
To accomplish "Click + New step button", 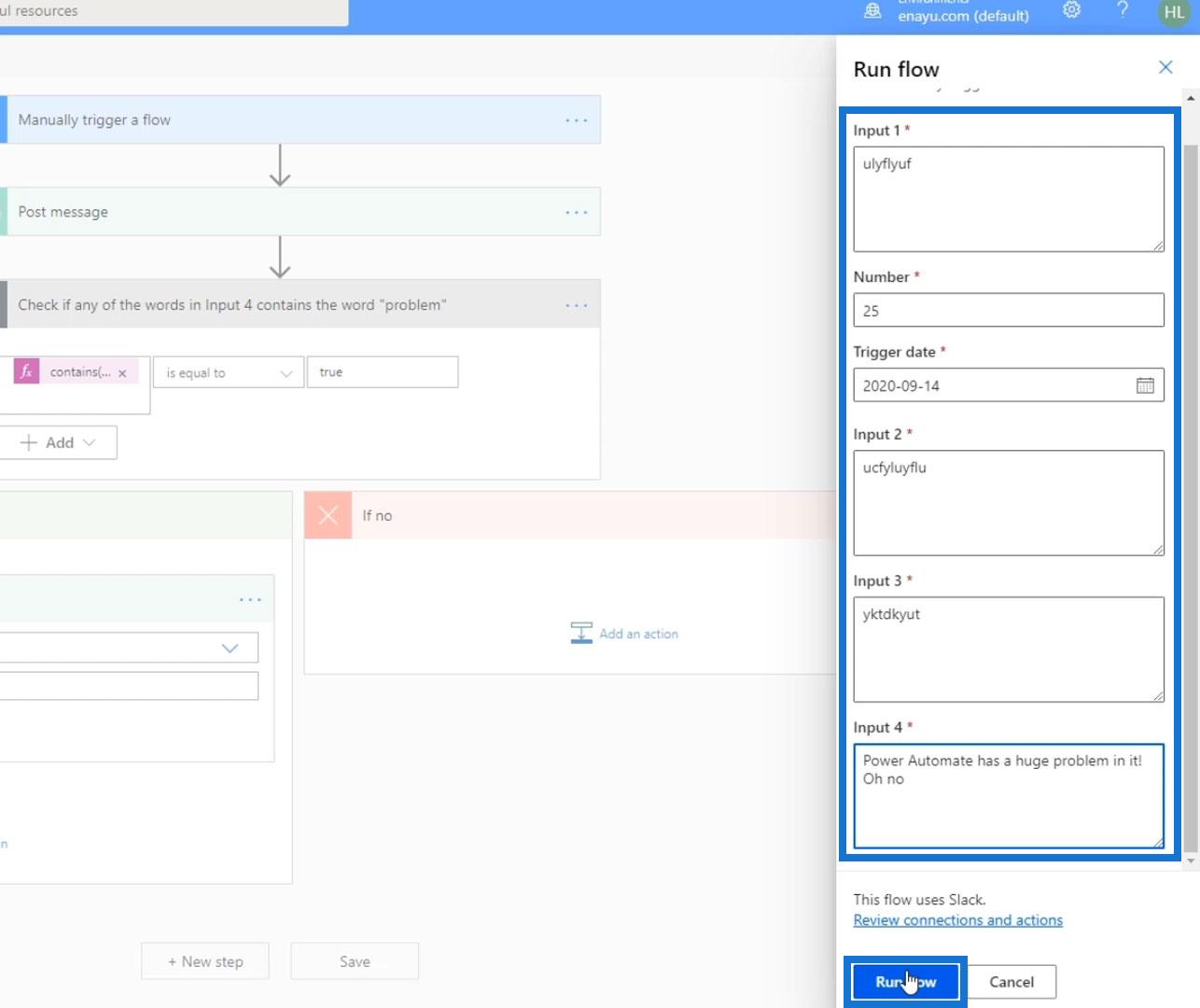I will pyautogui.click(x=205, y=961).
